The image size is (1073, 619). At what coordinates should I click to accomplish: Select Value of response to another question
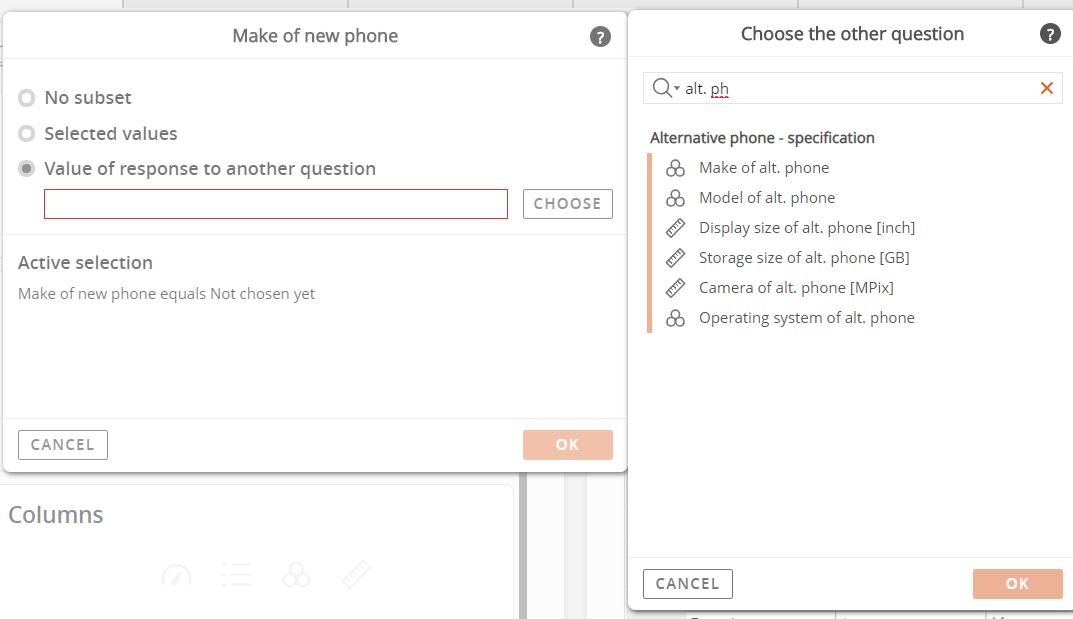(27, 169)
